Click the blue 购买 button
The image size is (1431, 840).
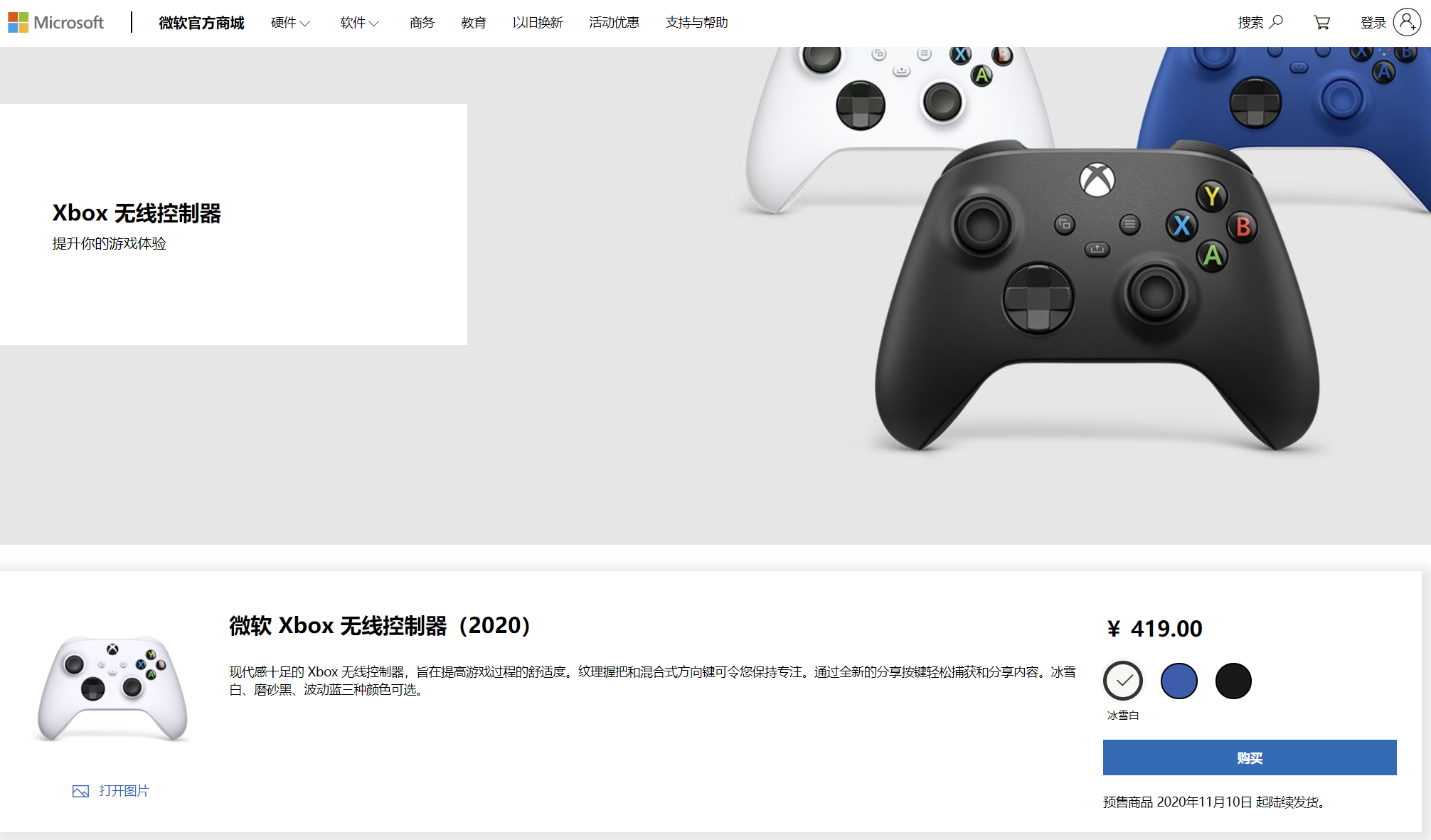click(x=1250, y=757)
